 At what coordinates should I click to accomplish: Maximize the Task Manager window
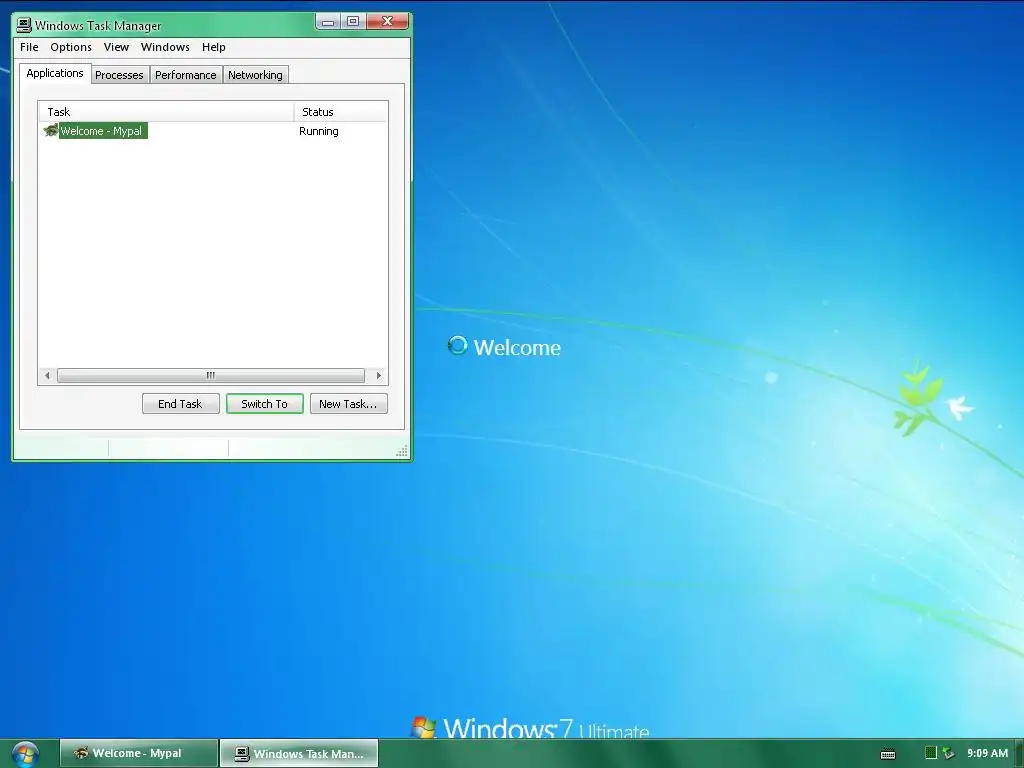tap(353, 22)
